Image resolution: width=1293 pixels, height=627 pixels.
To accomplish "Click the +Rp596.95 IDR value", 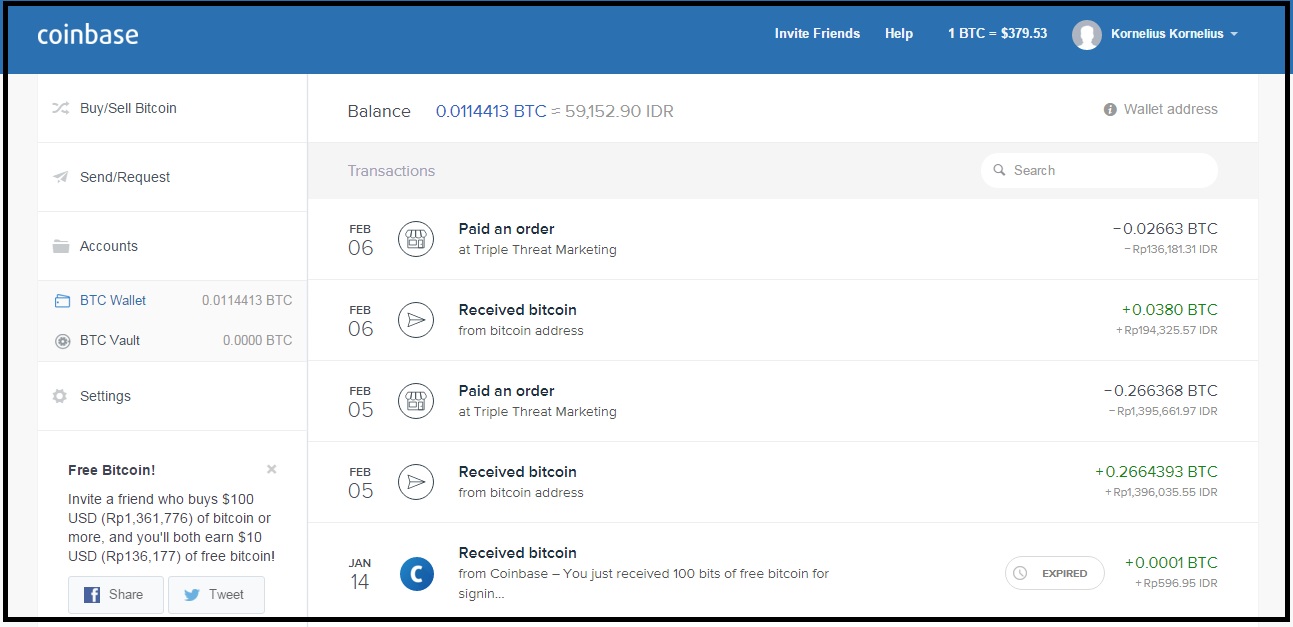I will point(1177,583).
